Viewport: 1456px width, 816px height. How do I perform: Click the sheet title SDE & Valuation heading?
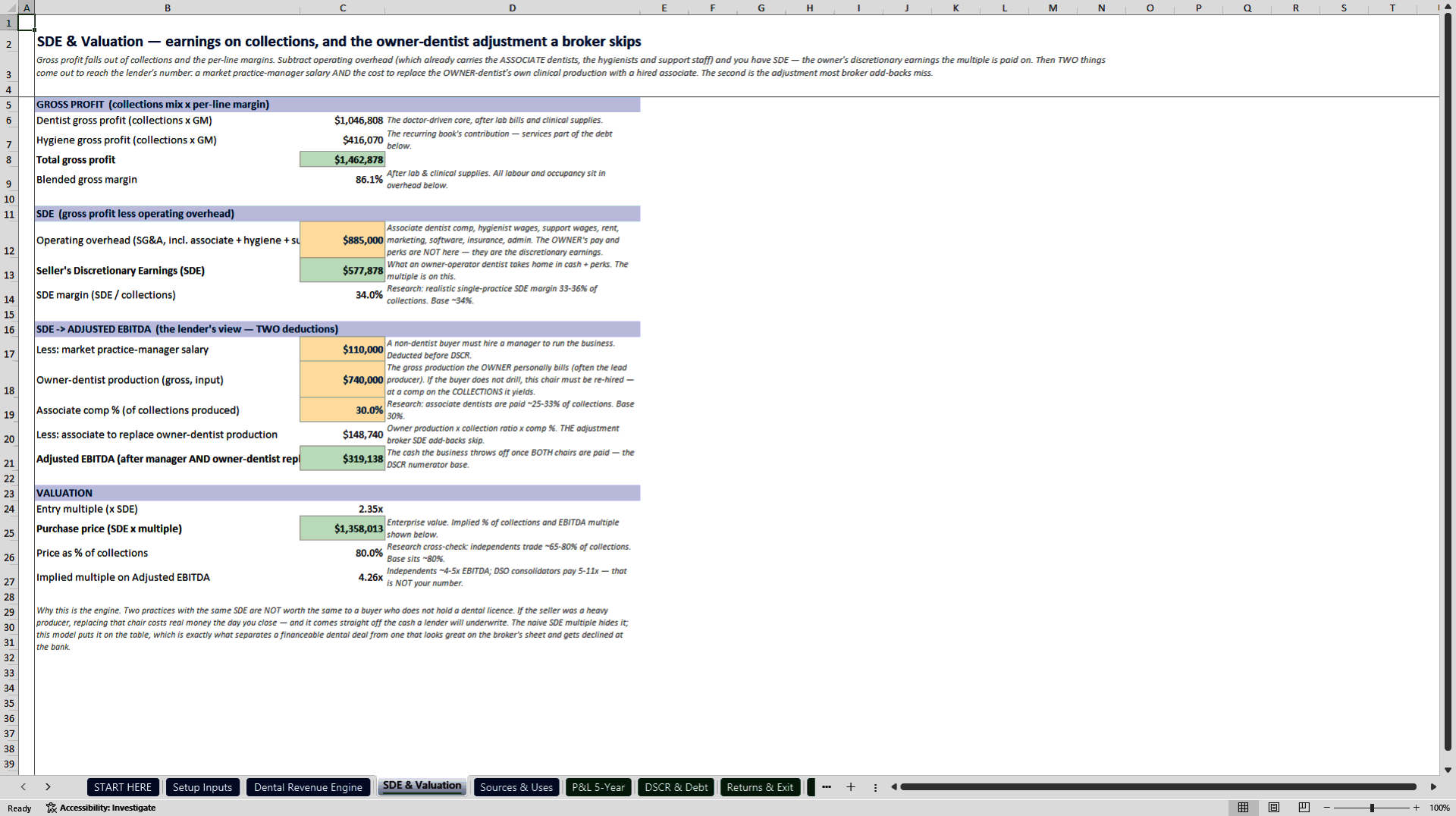coord(339,42)
